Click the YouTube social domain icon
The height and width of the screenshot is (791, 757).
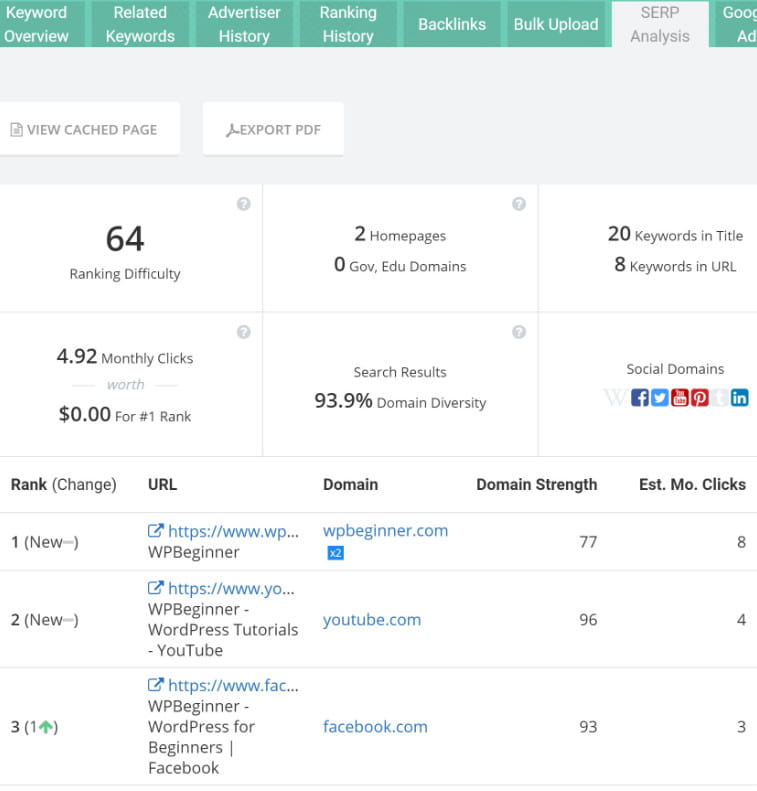pos(679,398)
